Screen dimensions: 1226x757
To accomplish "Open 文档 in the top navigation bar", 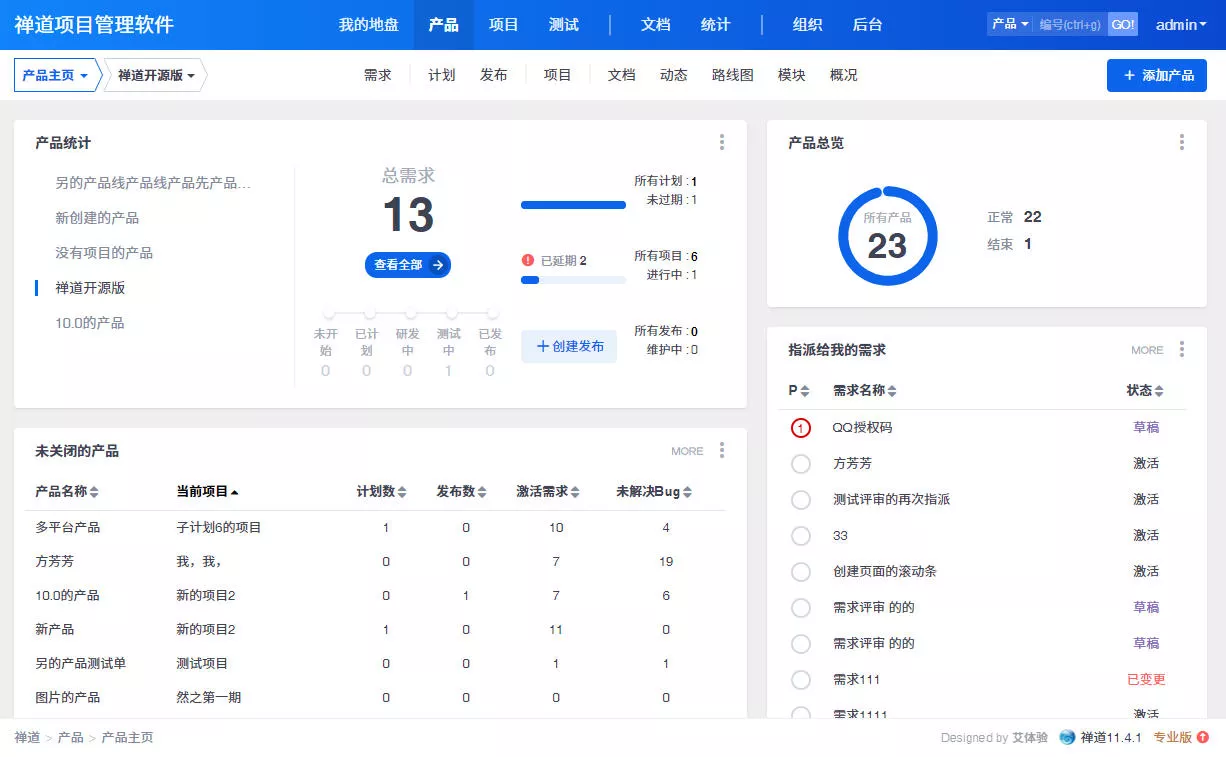I will tap(656, 25).
